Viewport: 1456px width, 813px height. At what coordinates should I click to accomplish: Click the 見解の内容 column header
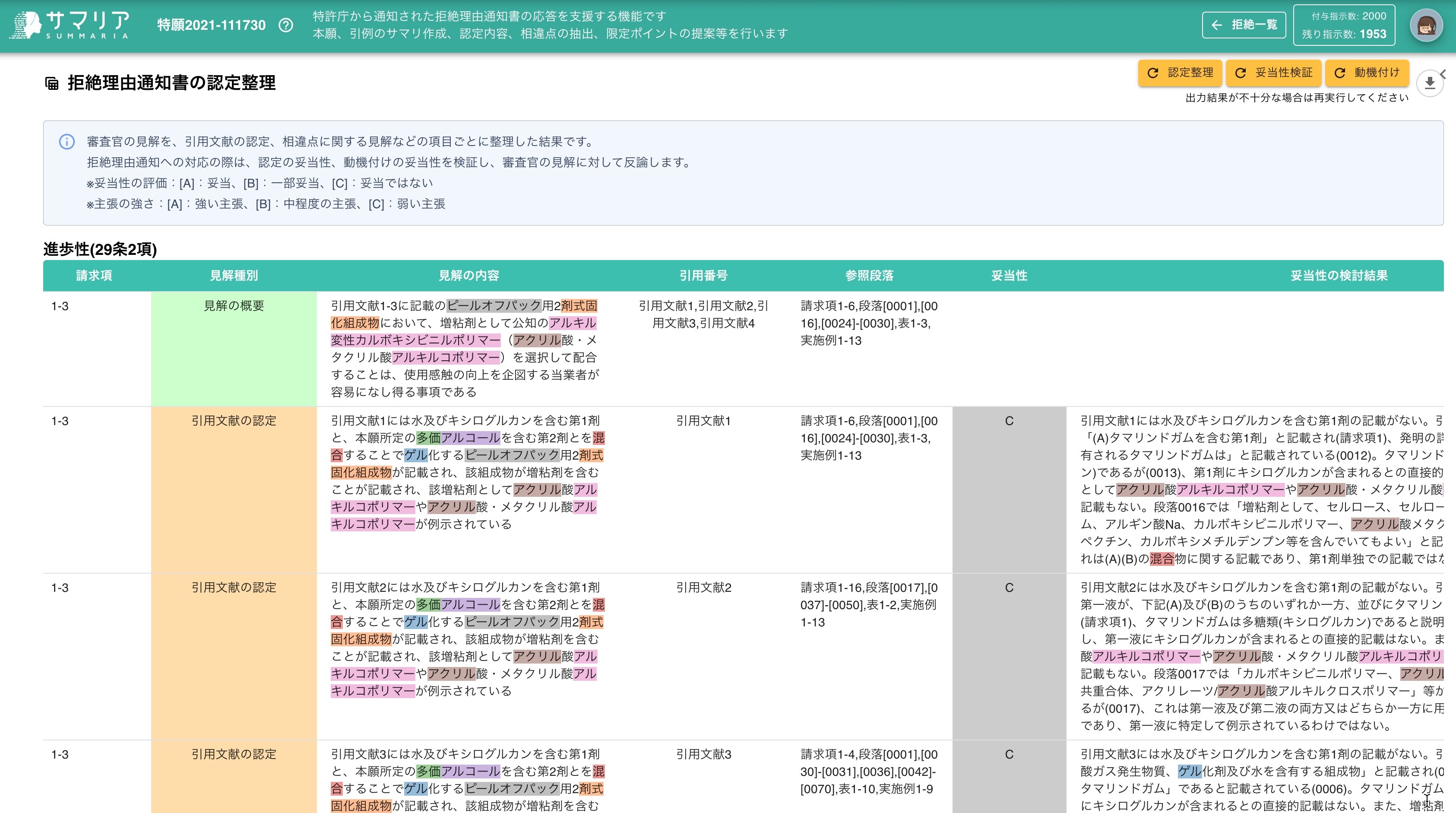pyautogui.click(x=468, y=275)
